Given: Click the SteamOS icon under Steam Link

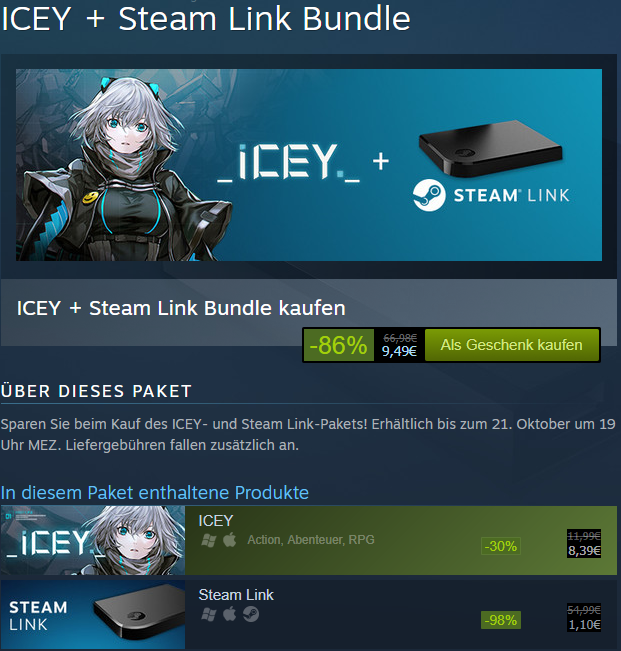Looking at the screenshot, I should coord(251,614).
